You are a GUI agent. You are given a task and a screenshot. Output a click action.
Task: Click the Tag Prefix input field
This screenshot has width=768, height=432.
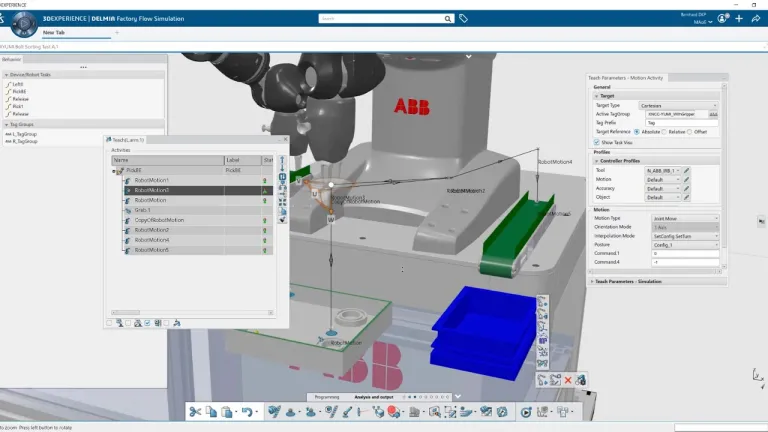pyautogui.click(x=682, y=123)
